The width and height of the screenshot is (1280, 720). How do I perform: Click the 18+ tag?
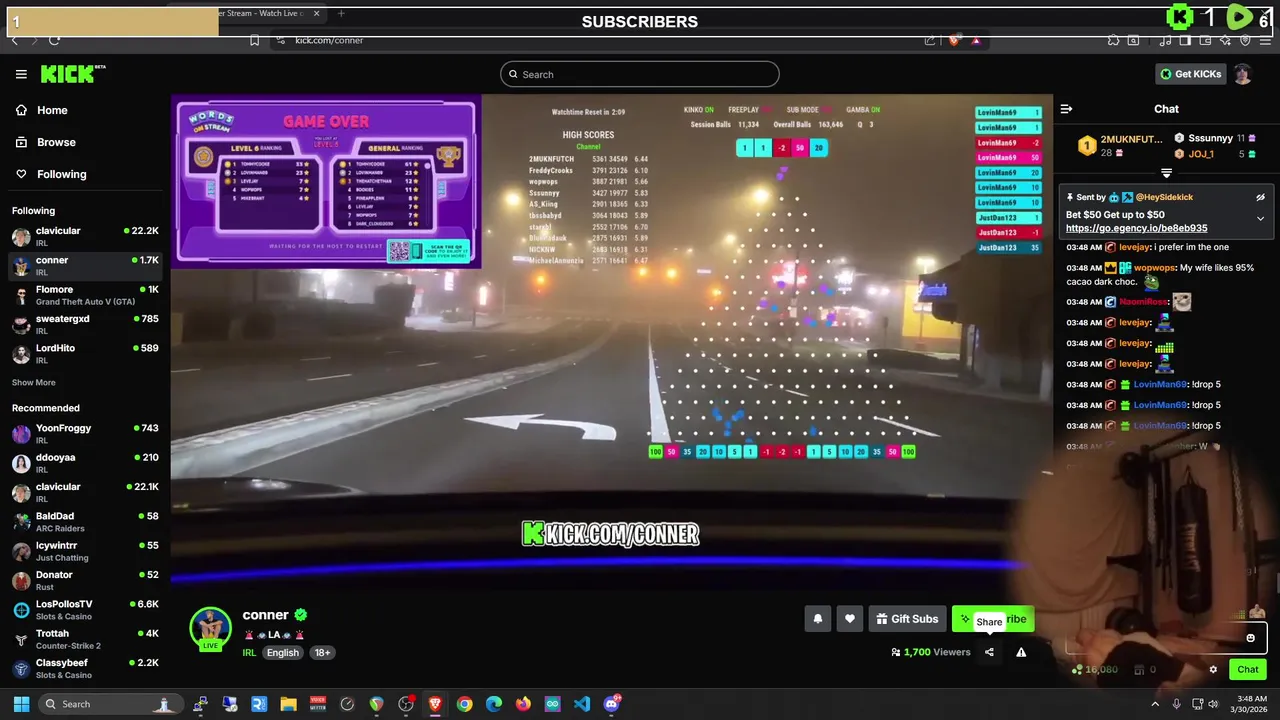(322, 652)
